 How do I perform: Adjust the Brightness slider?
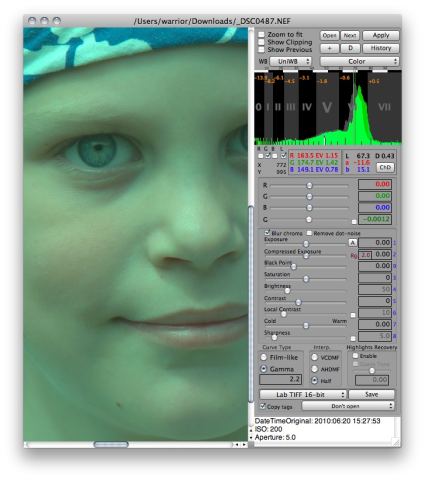click(287, 291)
